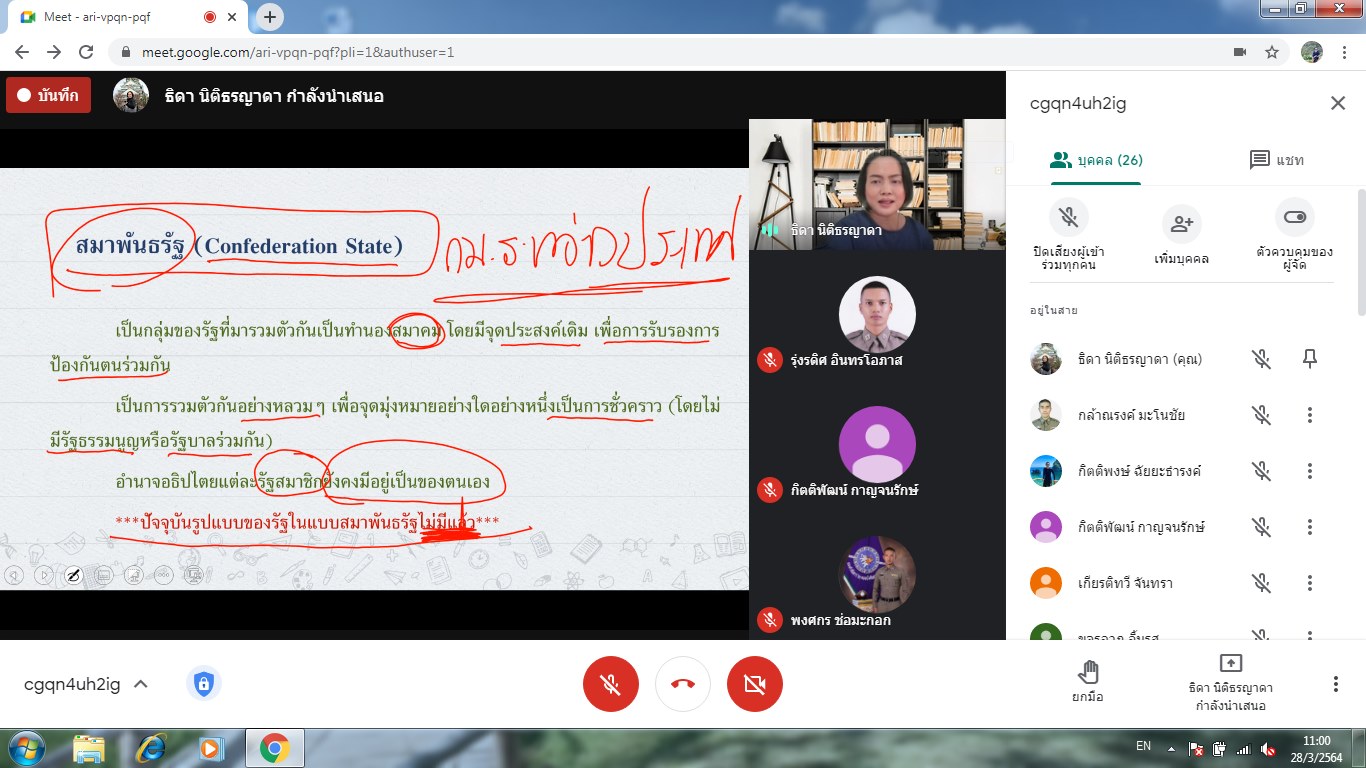Open more options menu at bottom right
This screenshot has height=768, width=1366.
pyautogui.click(x=1335, y=684)
